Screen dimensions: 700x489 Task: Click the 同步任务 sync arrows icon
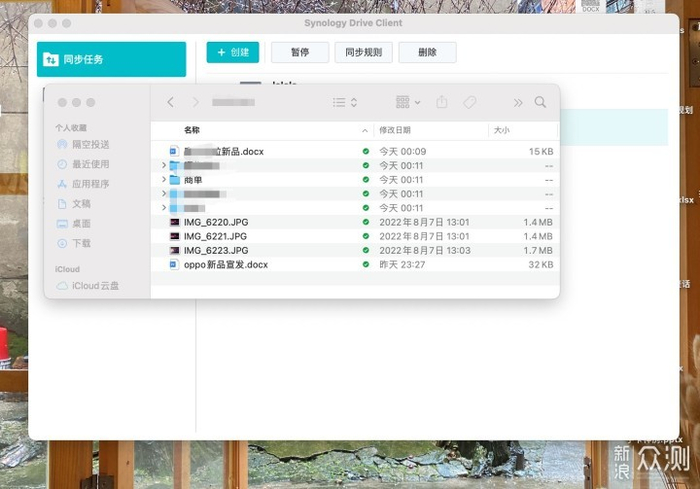tap(51, 59)
